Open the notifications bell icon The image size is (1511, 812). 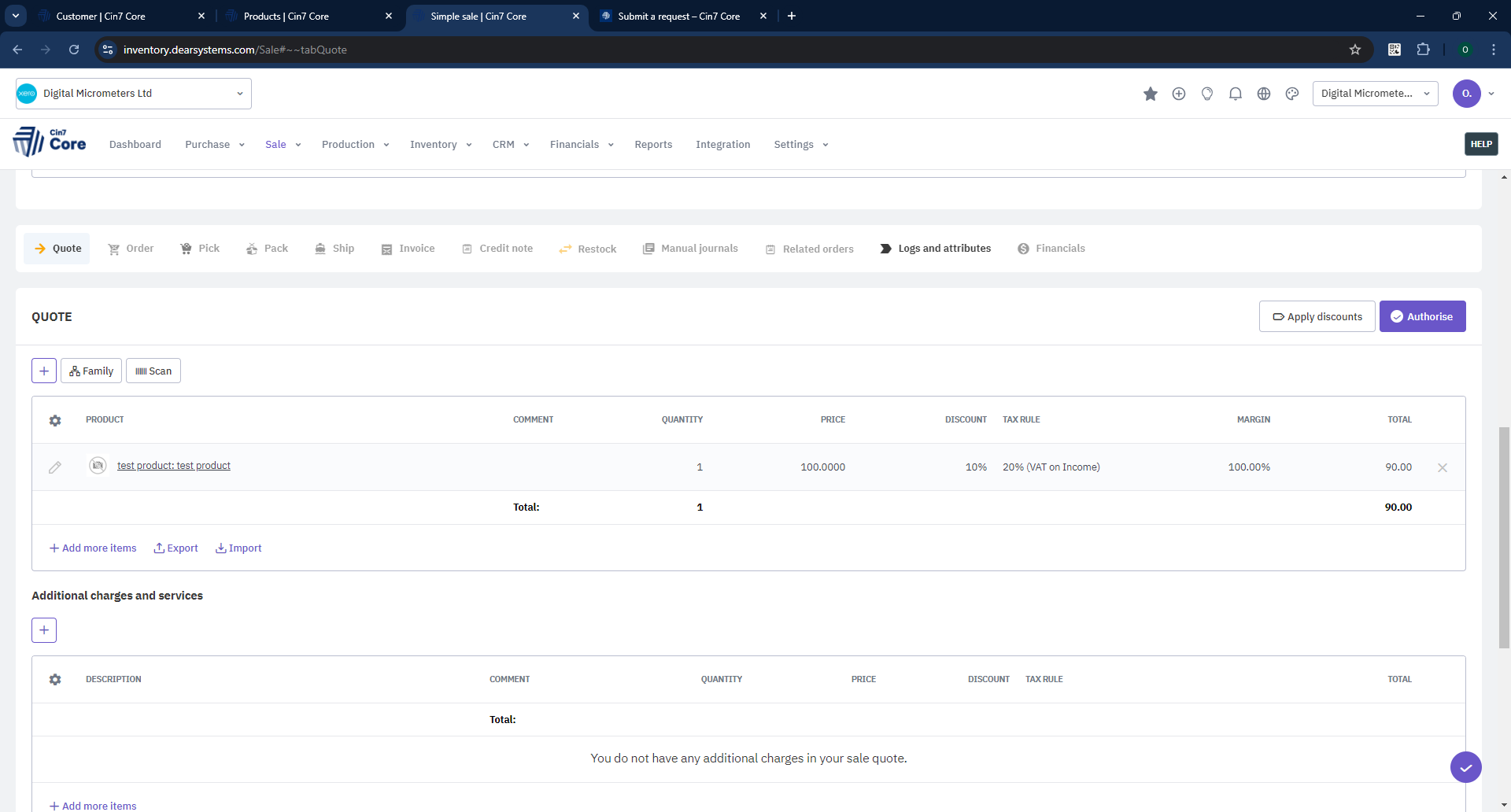1235,94
